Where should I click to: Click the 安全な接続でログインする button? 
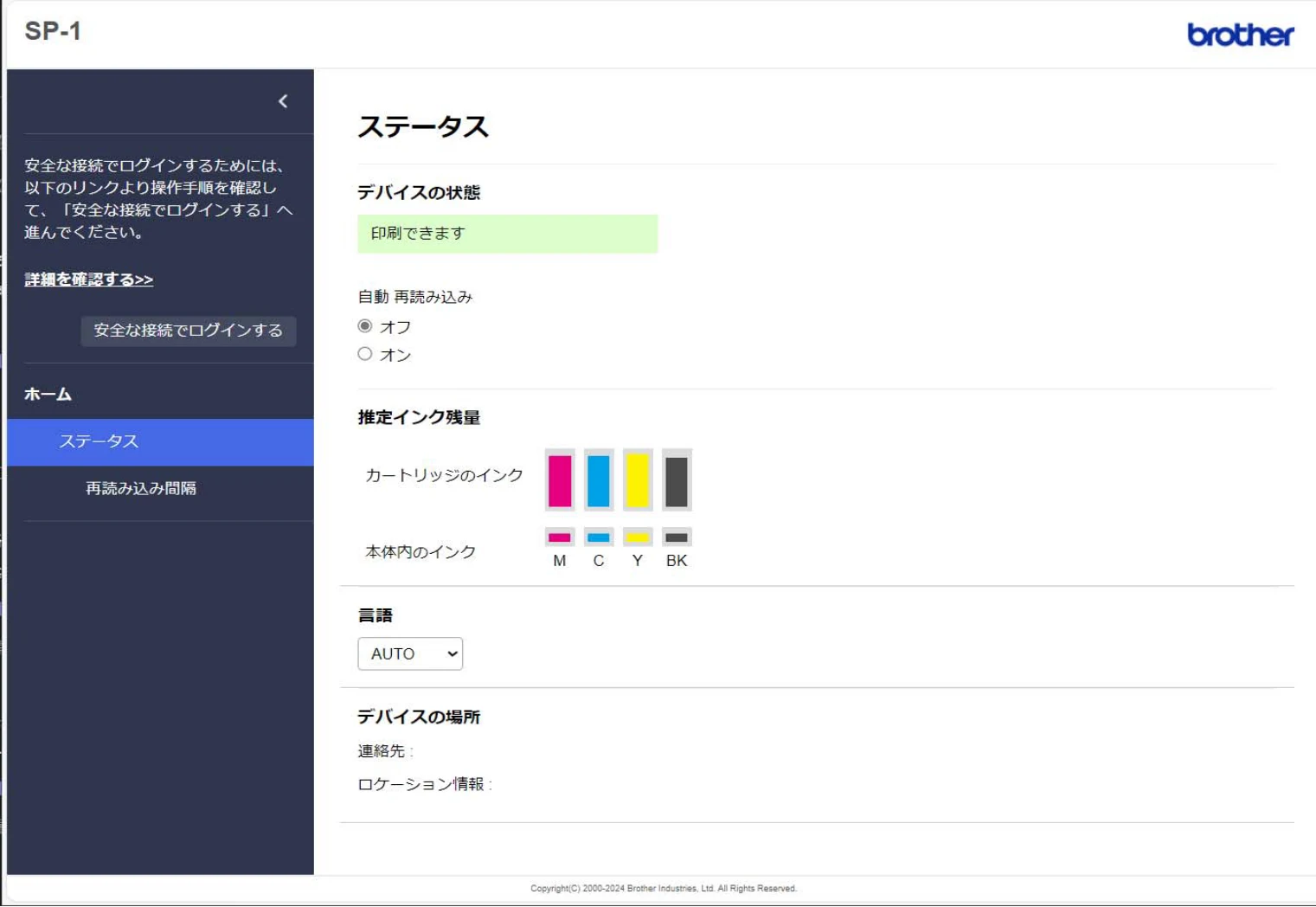coord(189,331)
